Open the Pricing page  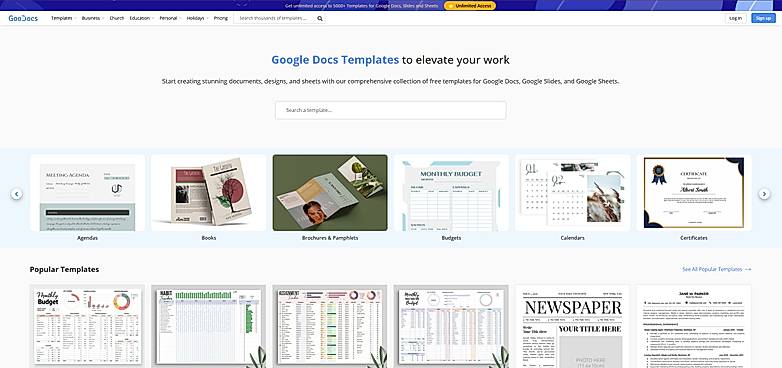coord(220,18)
